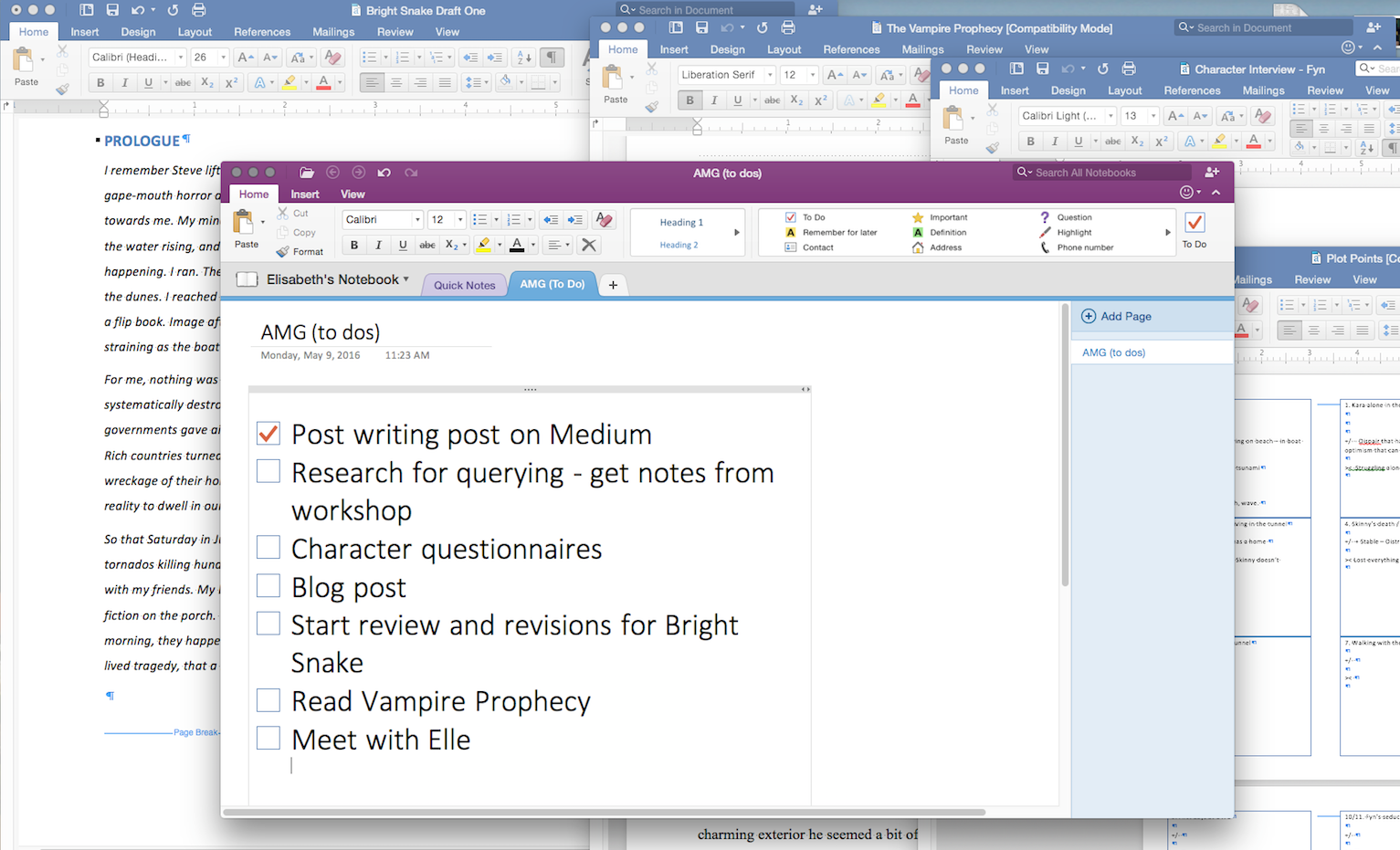Toggle paragraph marks in Bright Snake window
The height and width of the screenshot is (850, 1400).
pos(552,58)
